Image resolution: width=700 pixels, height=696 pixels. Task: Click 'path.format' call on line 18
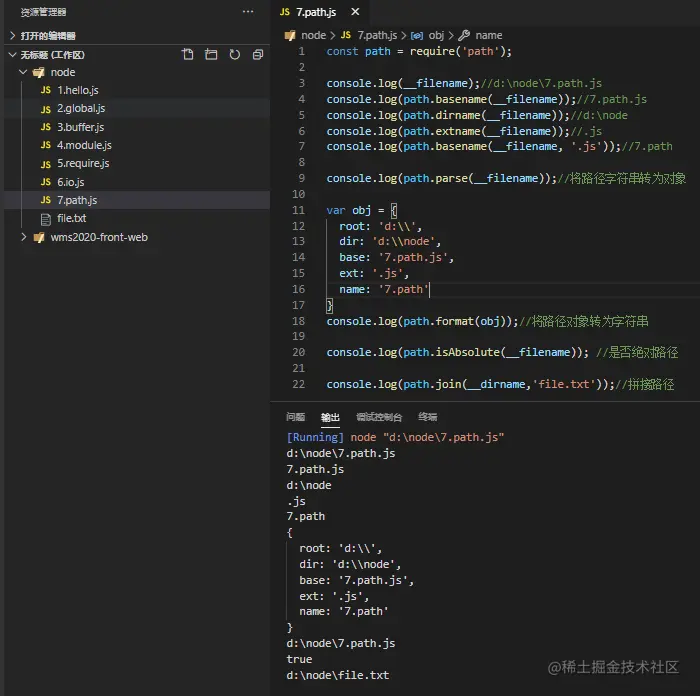[438, 321]
